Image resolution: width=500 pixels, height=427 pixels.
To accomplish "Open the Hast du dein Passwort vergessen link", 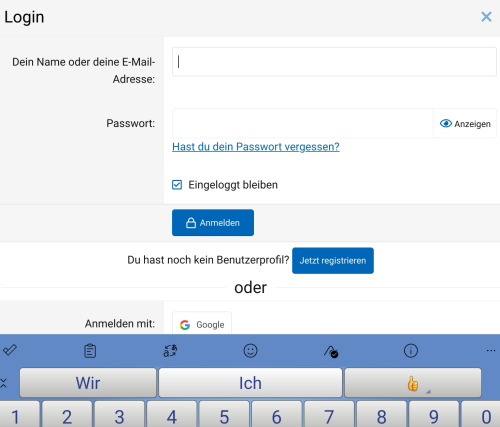I will click(x=256, y=147).
